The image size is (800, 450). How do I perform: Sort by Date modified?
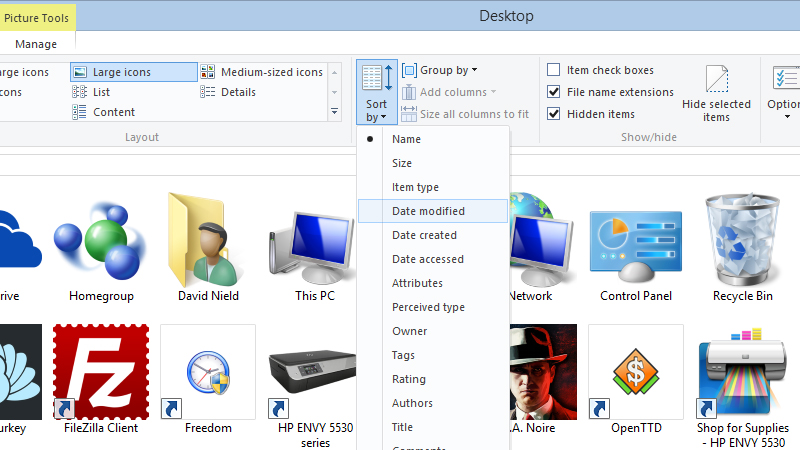point(433,211)
